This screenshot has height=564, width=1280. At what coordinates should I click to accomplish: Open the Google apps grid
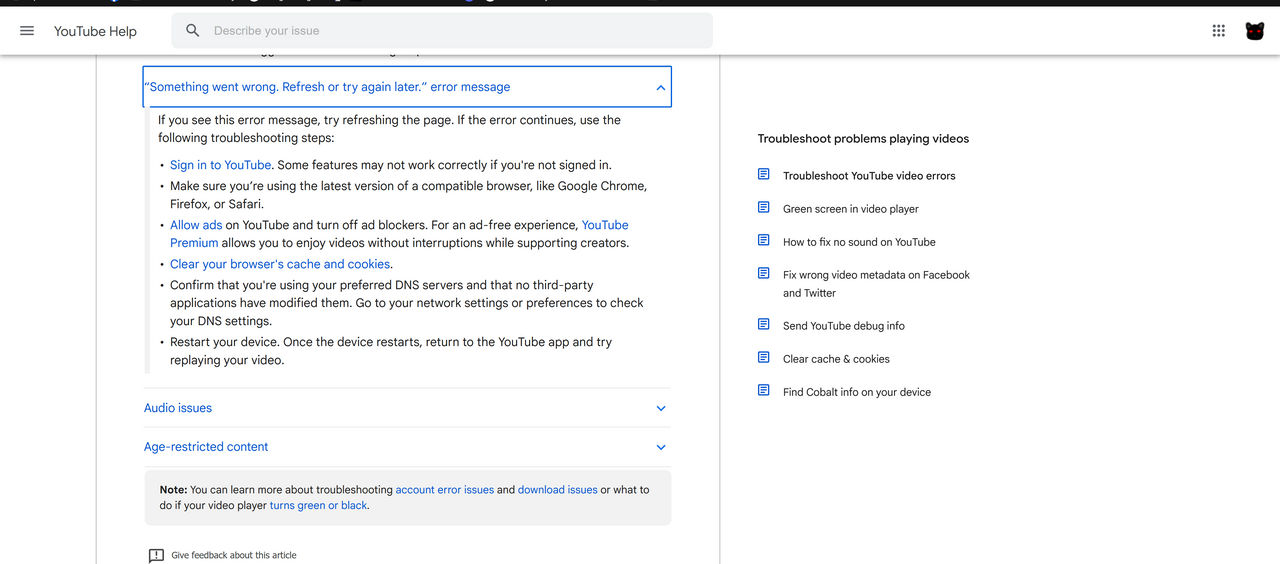point(1218,31)
